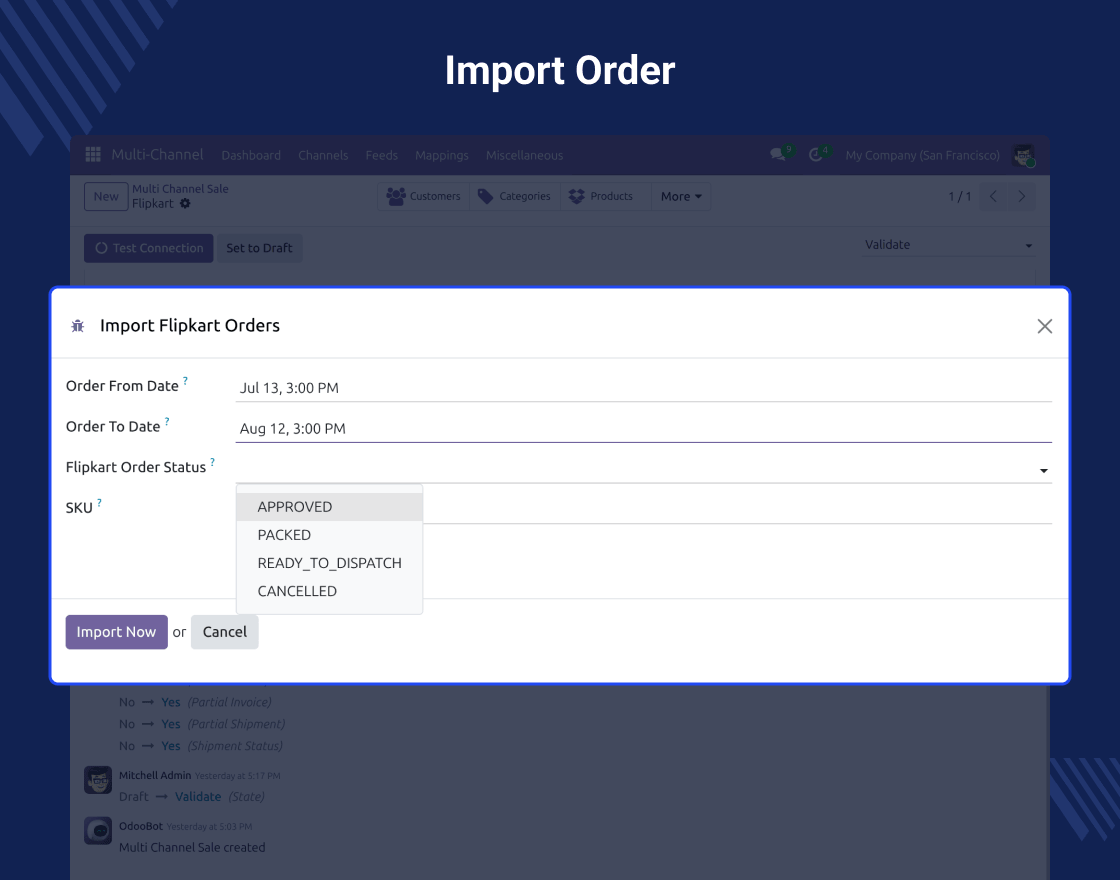Select READY_TO_DISPATCH order status
The height and width of the screenshot is (880, 1120).
(x=329, y=563)
